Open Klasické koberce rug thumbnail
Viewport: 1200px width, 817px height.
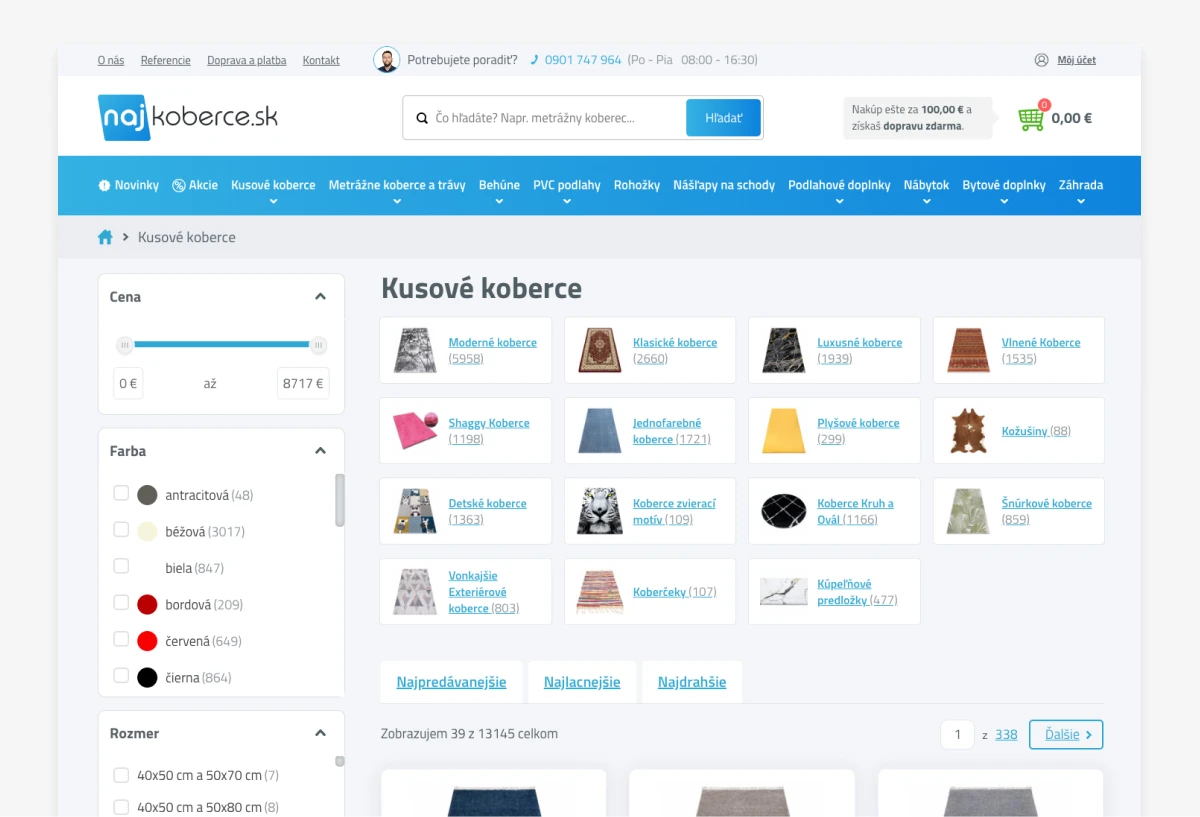click(600, 350)
